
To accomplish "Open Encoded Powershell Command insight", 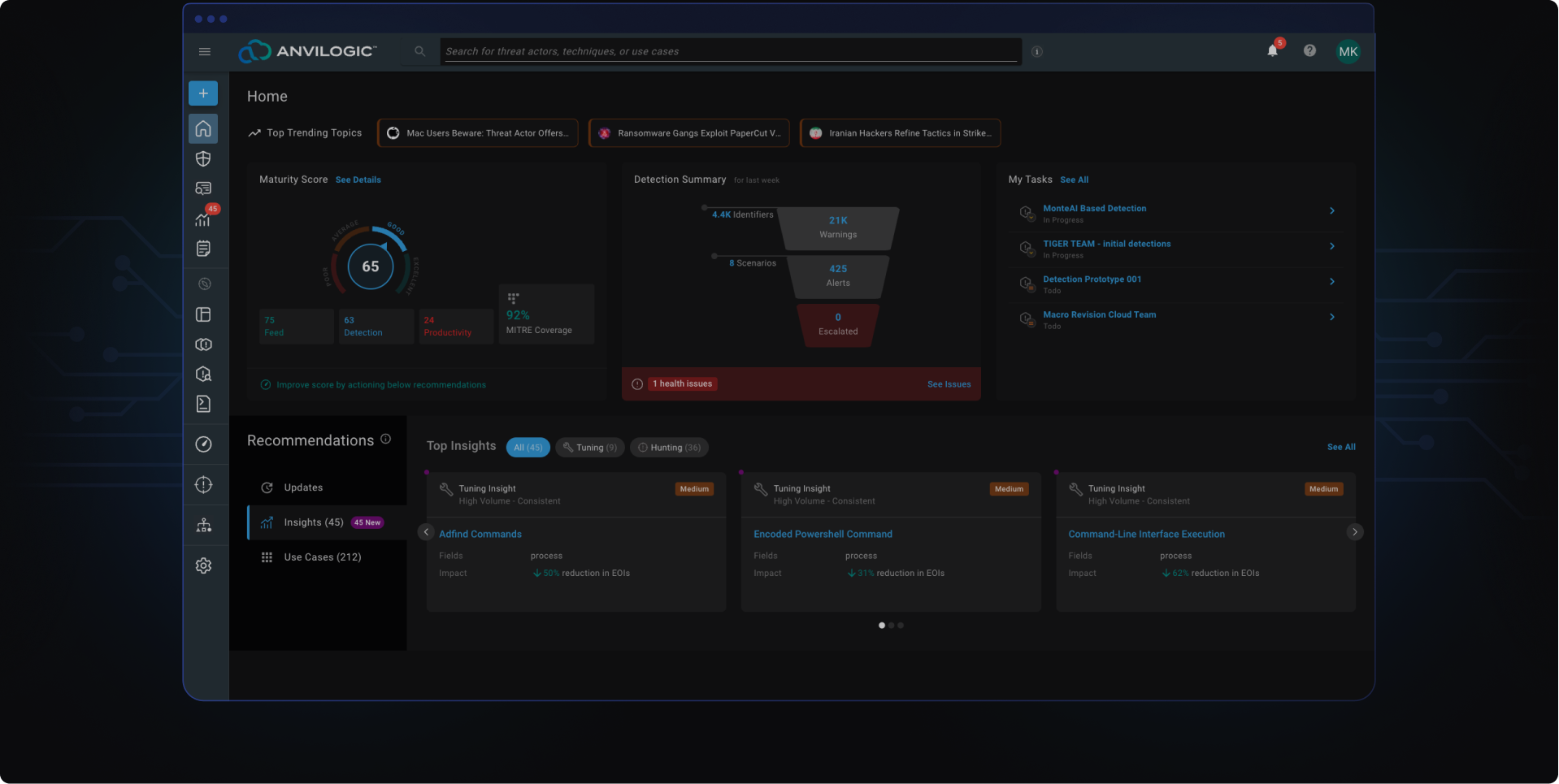I will 823,534.
